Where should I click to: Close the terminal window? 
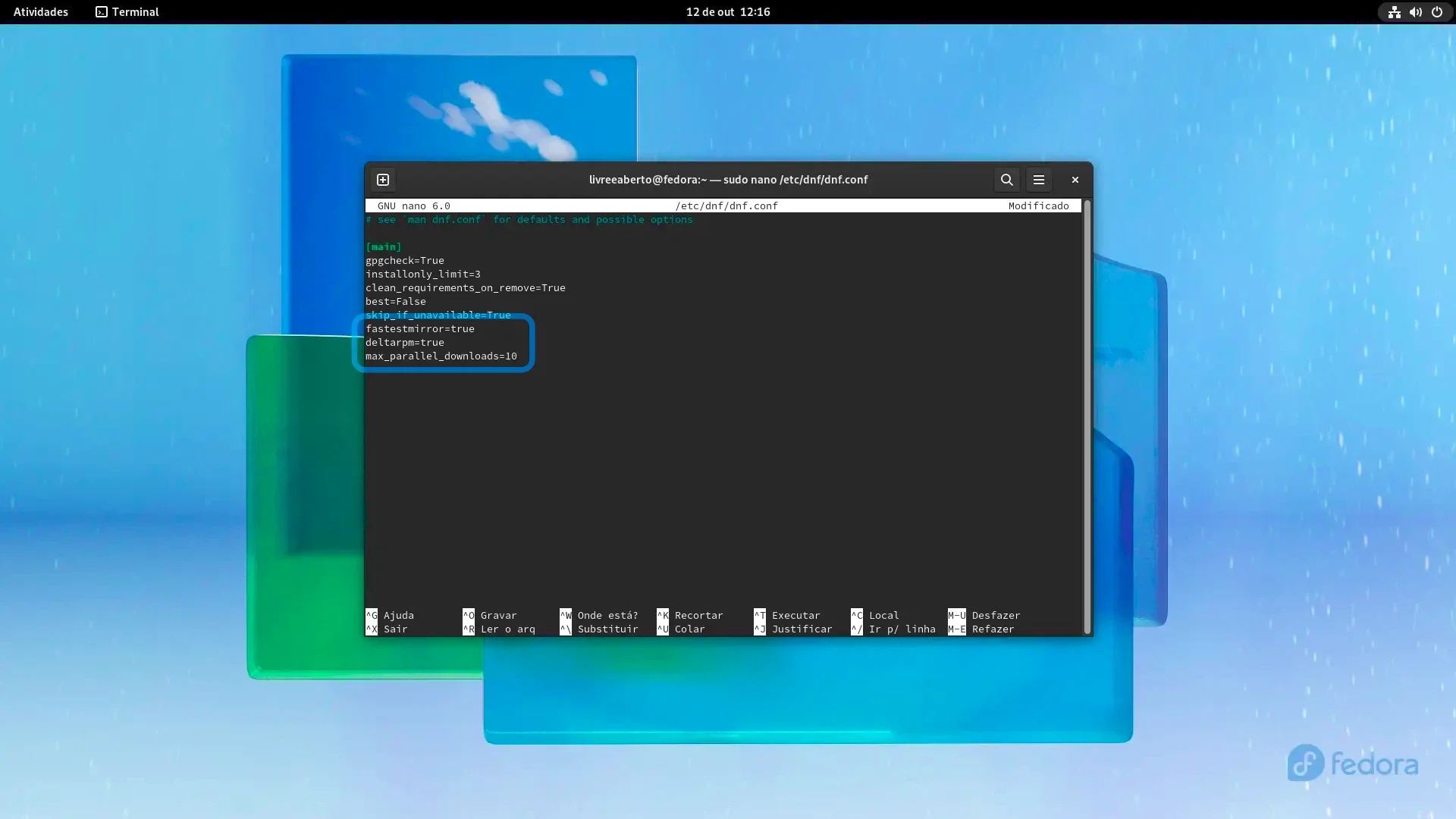coord(1075,180)
